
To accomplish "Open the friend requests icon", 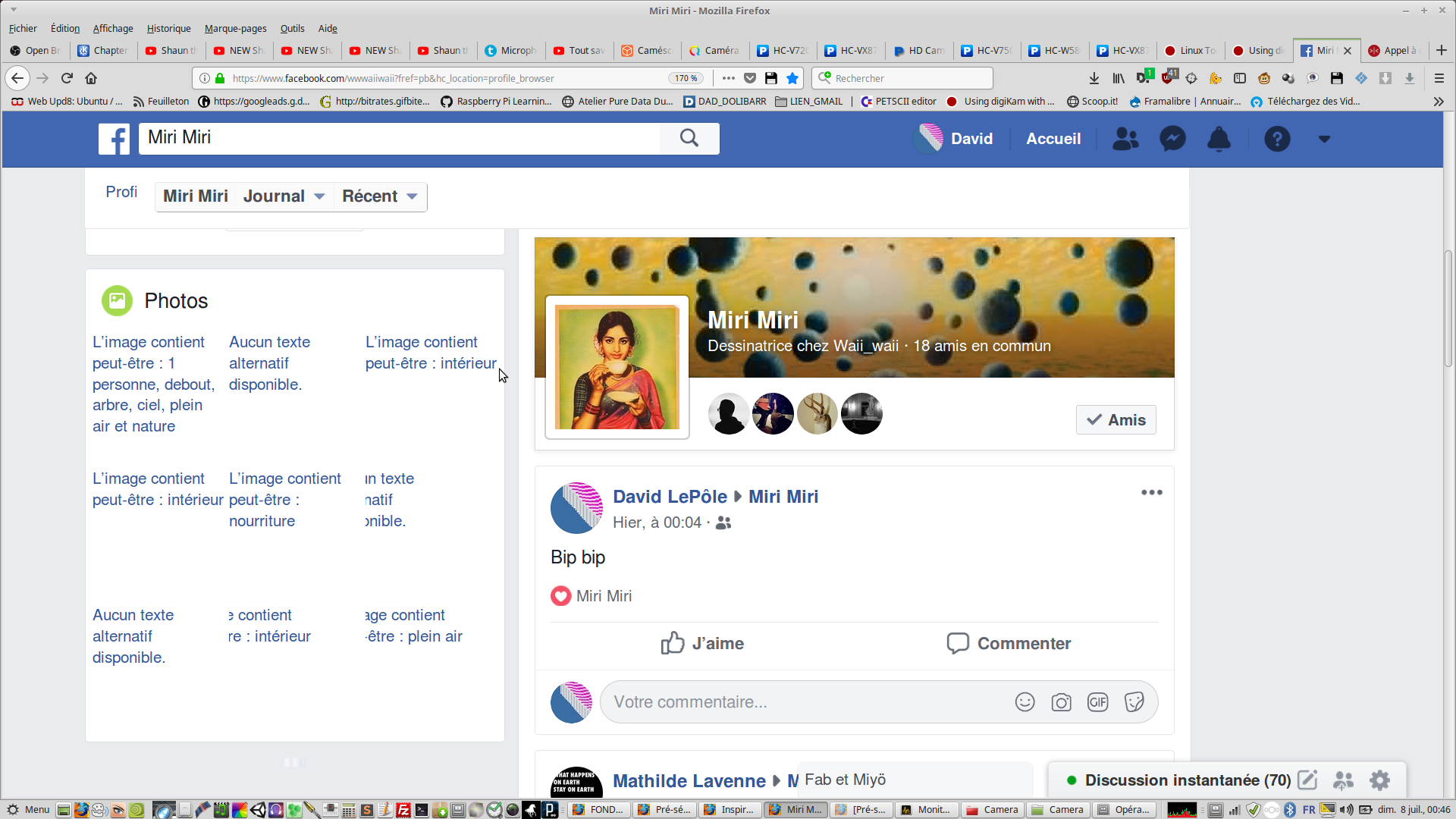I will [1125, 139].
